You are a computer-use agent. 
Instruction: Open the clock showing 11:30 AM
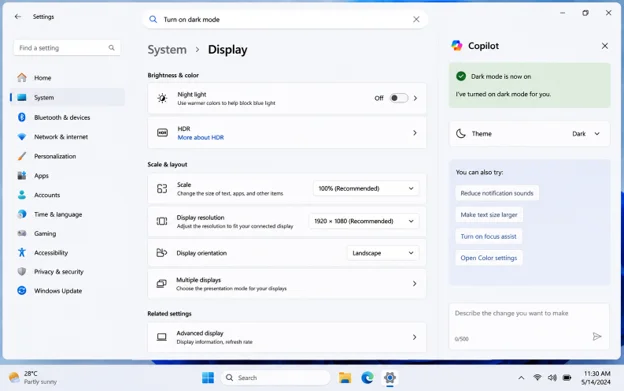pyautogui.click(x=596, y=377)
